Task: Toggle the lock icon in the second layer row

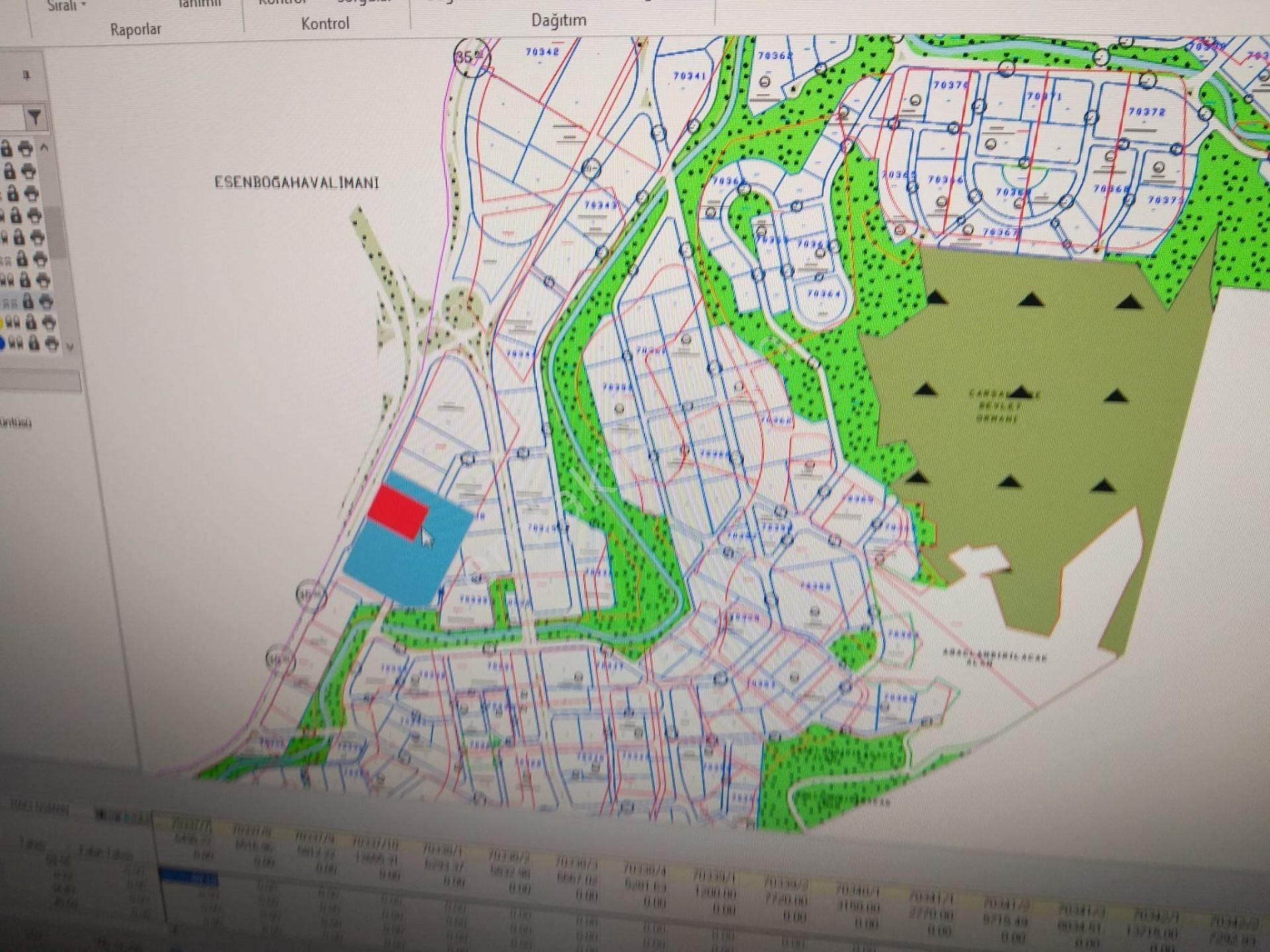Action: [9, 171]
